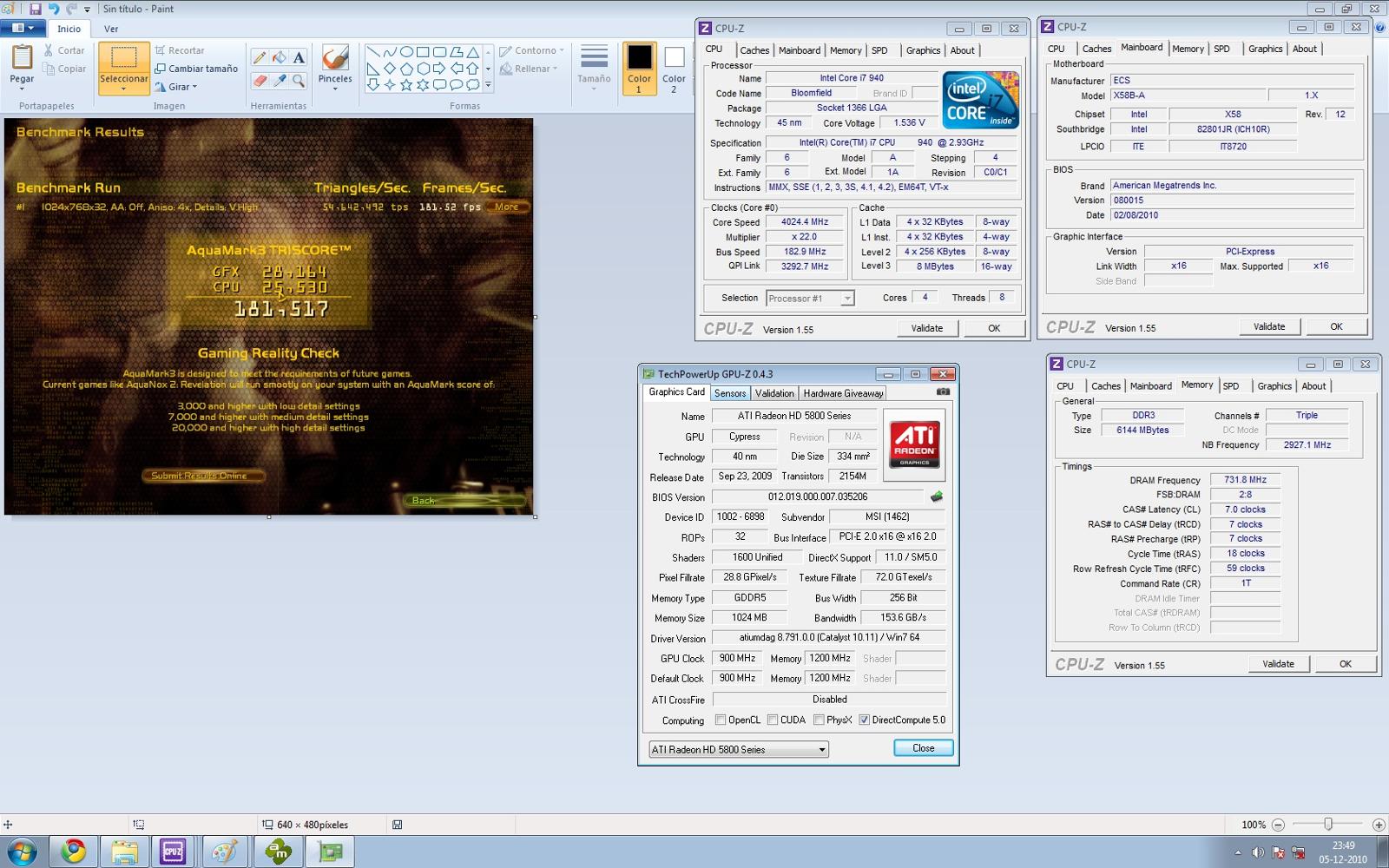Adjust the Paint zoom slider handle
Viewport: 1389px width, 868px height.
[1328, 825]
